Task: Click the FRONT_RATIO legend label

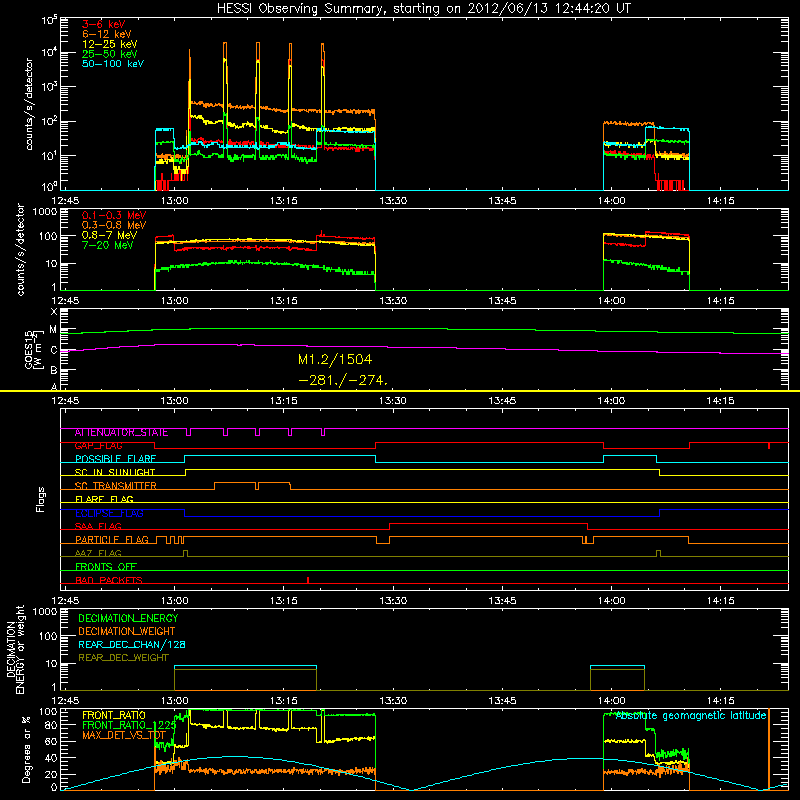Action: pos(114,715)
